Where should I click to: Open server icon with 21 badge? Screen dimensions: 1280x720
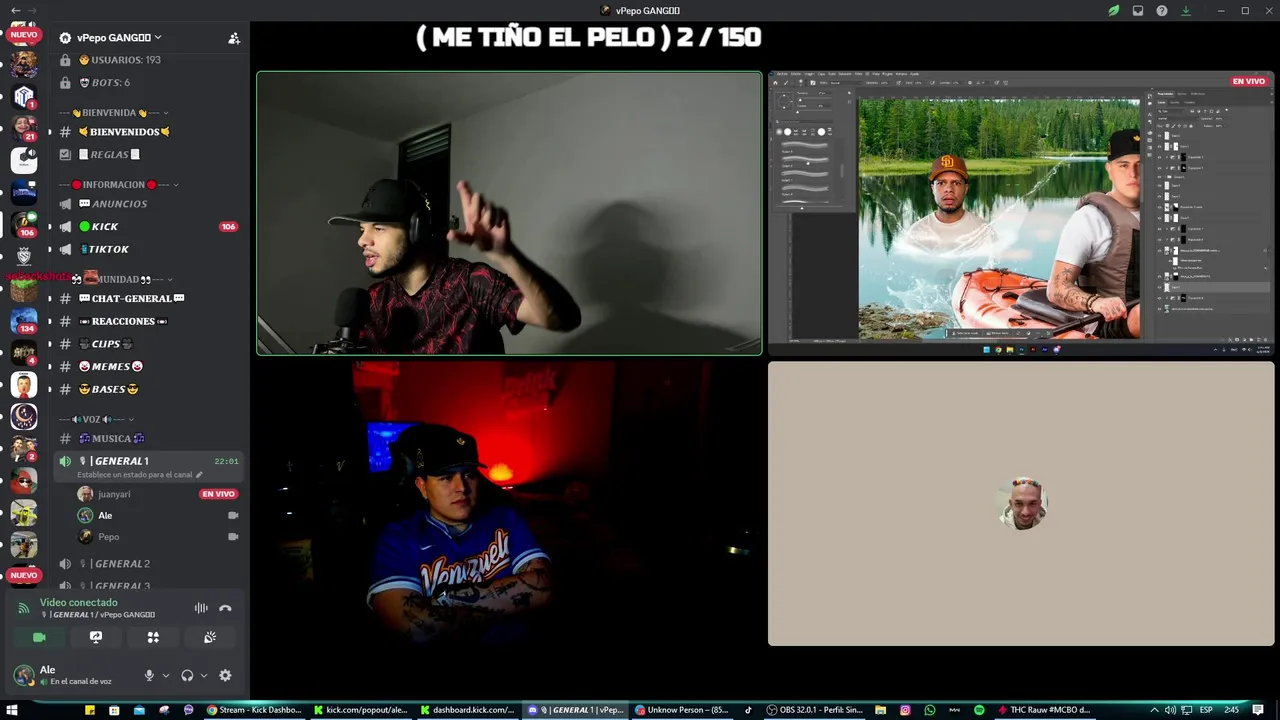point(24,128)
